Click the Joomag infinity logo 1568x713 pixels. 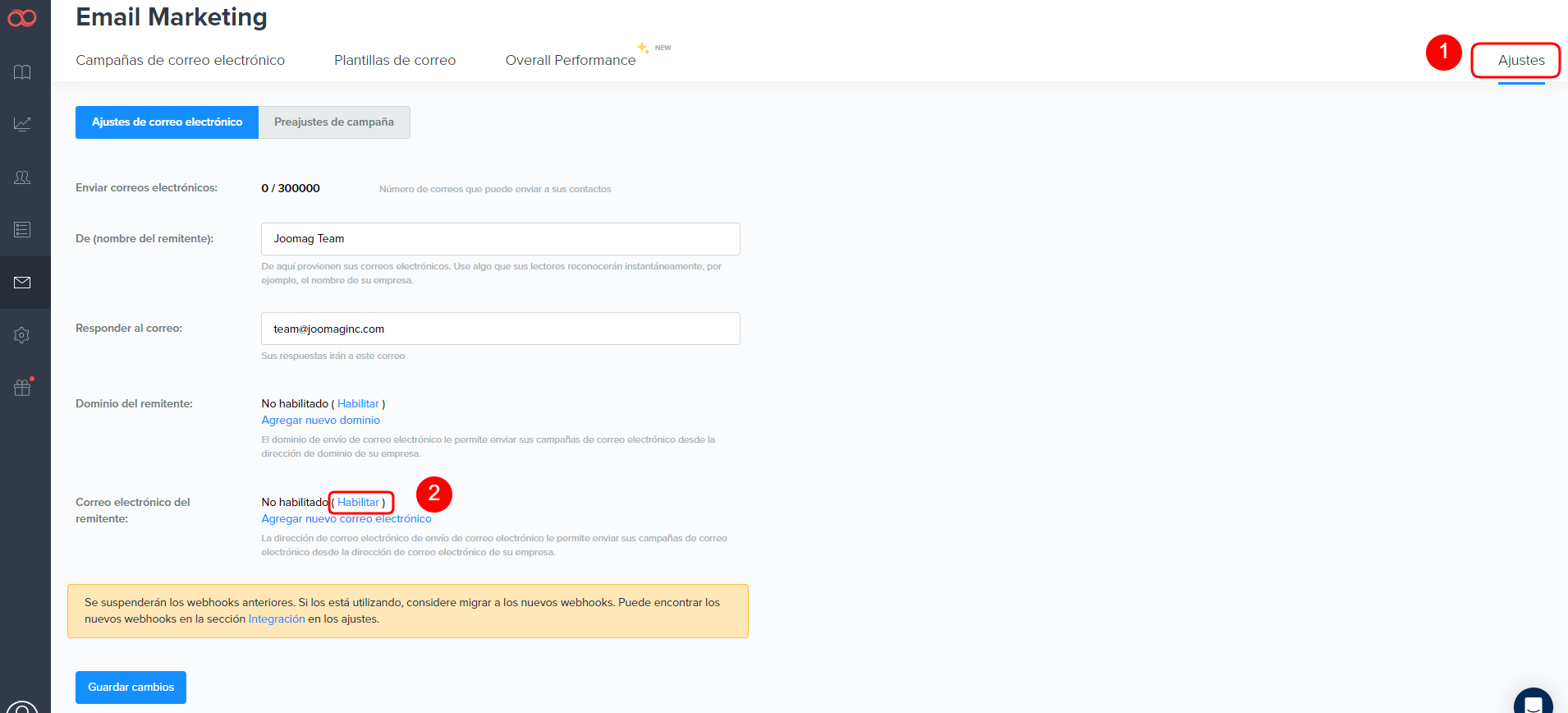click(x=22, y=18)
